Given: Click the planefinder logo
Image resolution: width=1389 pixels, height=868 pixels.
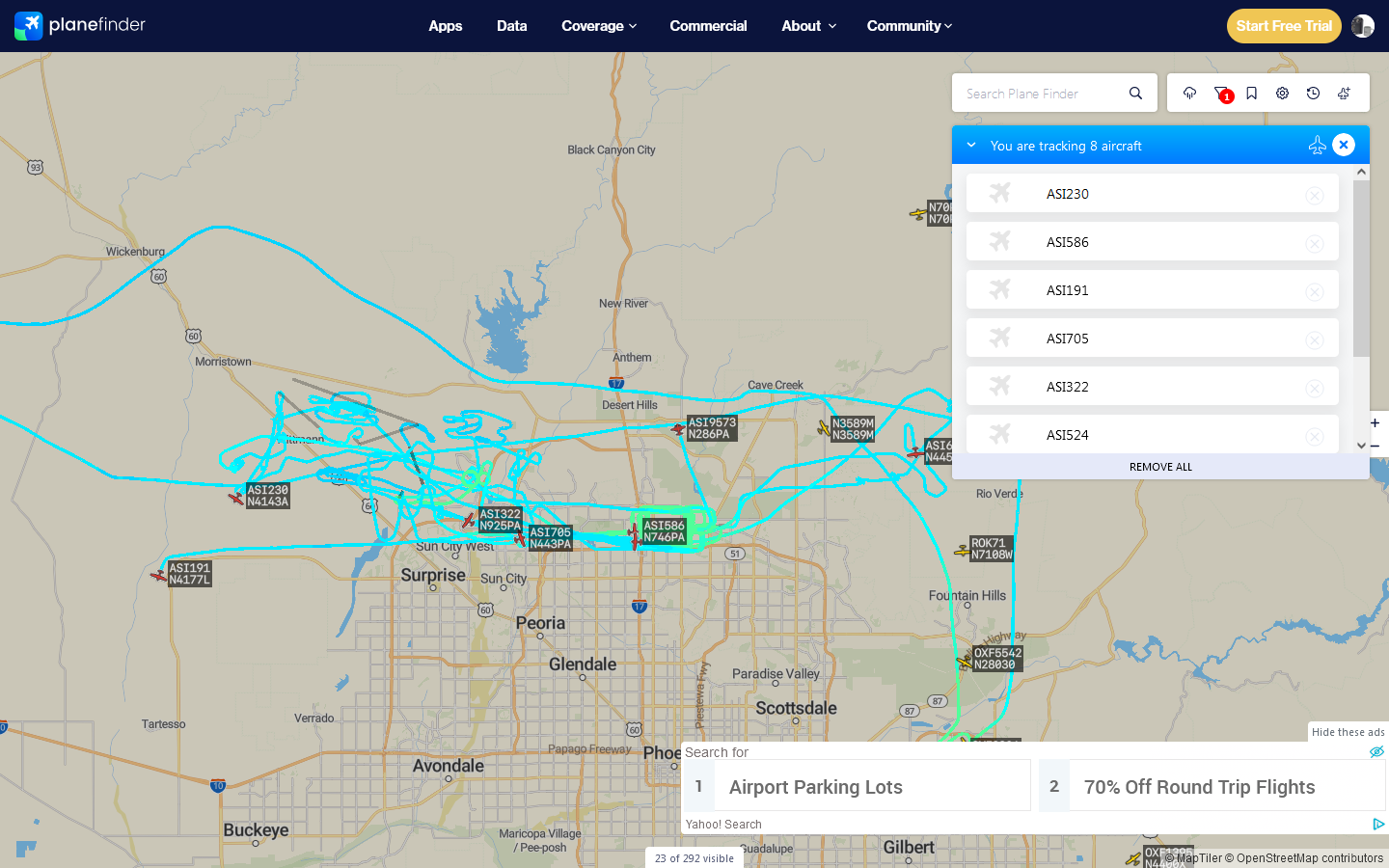Looking at the screenshot, I should [80, 25].
